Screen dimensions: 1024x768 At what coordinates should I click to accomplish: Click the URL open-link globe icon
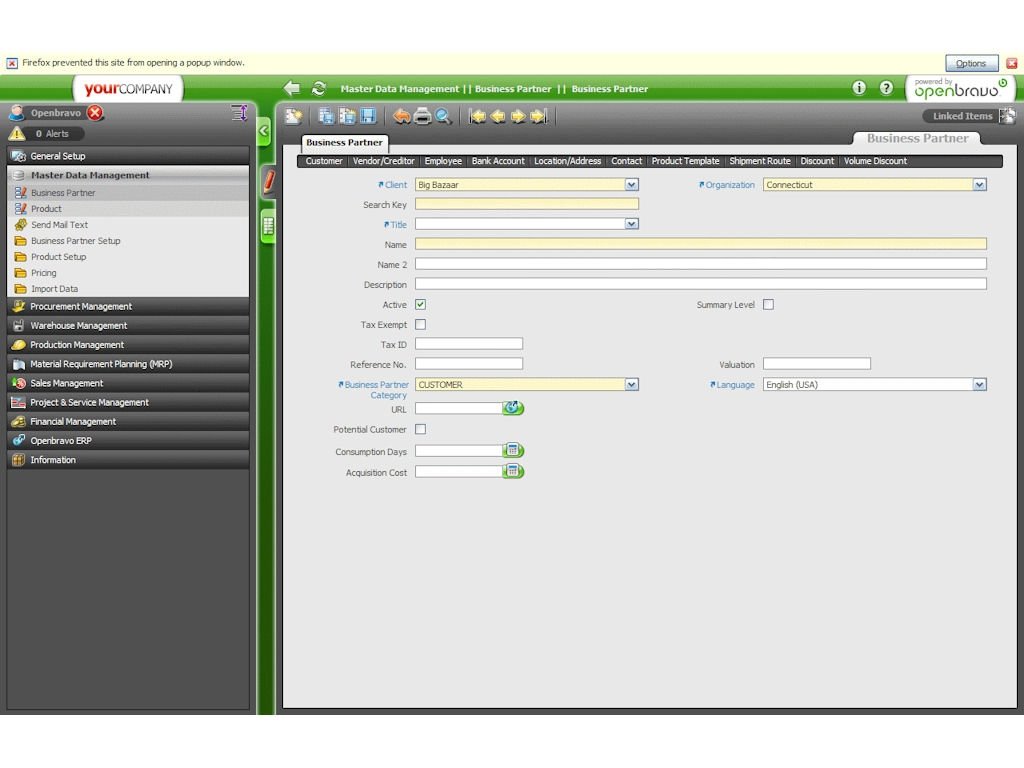point(513,408)
